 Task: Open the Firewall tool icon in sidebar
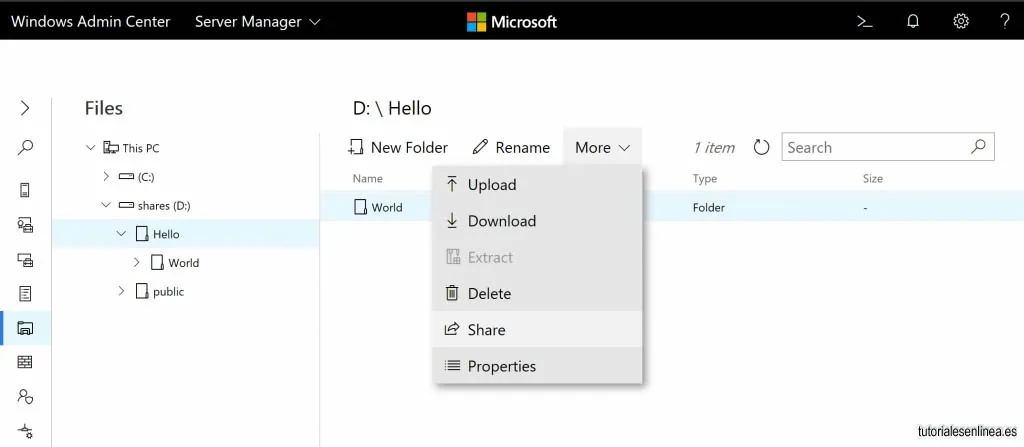25,362
